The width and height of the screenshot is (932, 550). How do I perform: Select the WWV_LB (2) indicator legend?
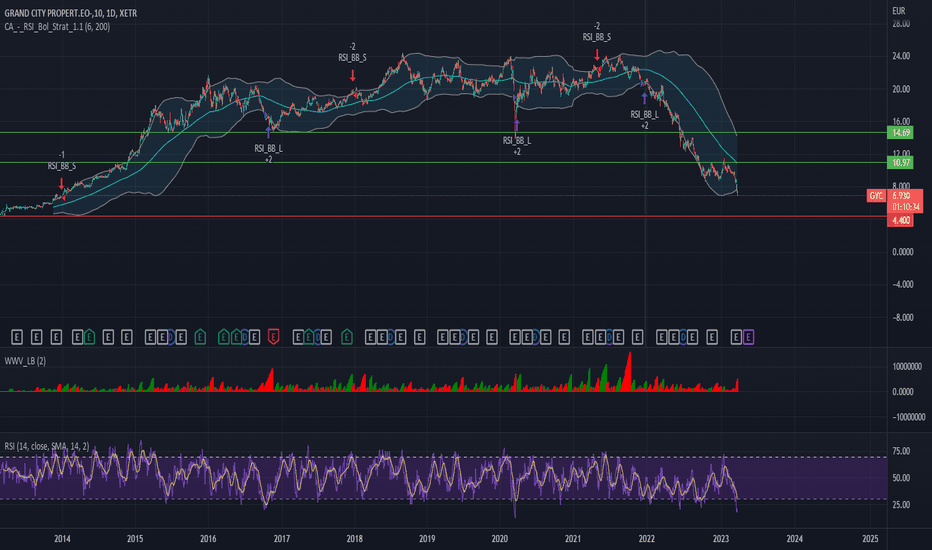pos(25,361)
